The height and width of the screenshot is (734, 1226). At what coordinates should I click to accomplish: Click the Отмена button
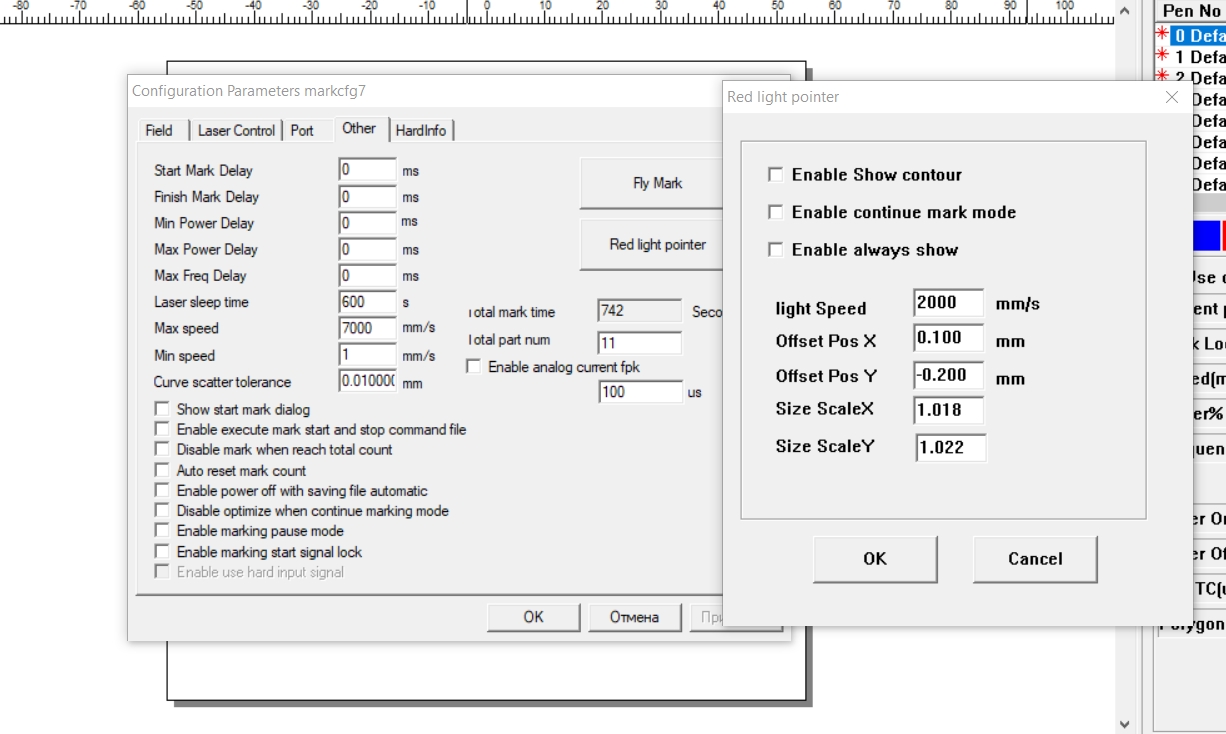tap(635, 617)
